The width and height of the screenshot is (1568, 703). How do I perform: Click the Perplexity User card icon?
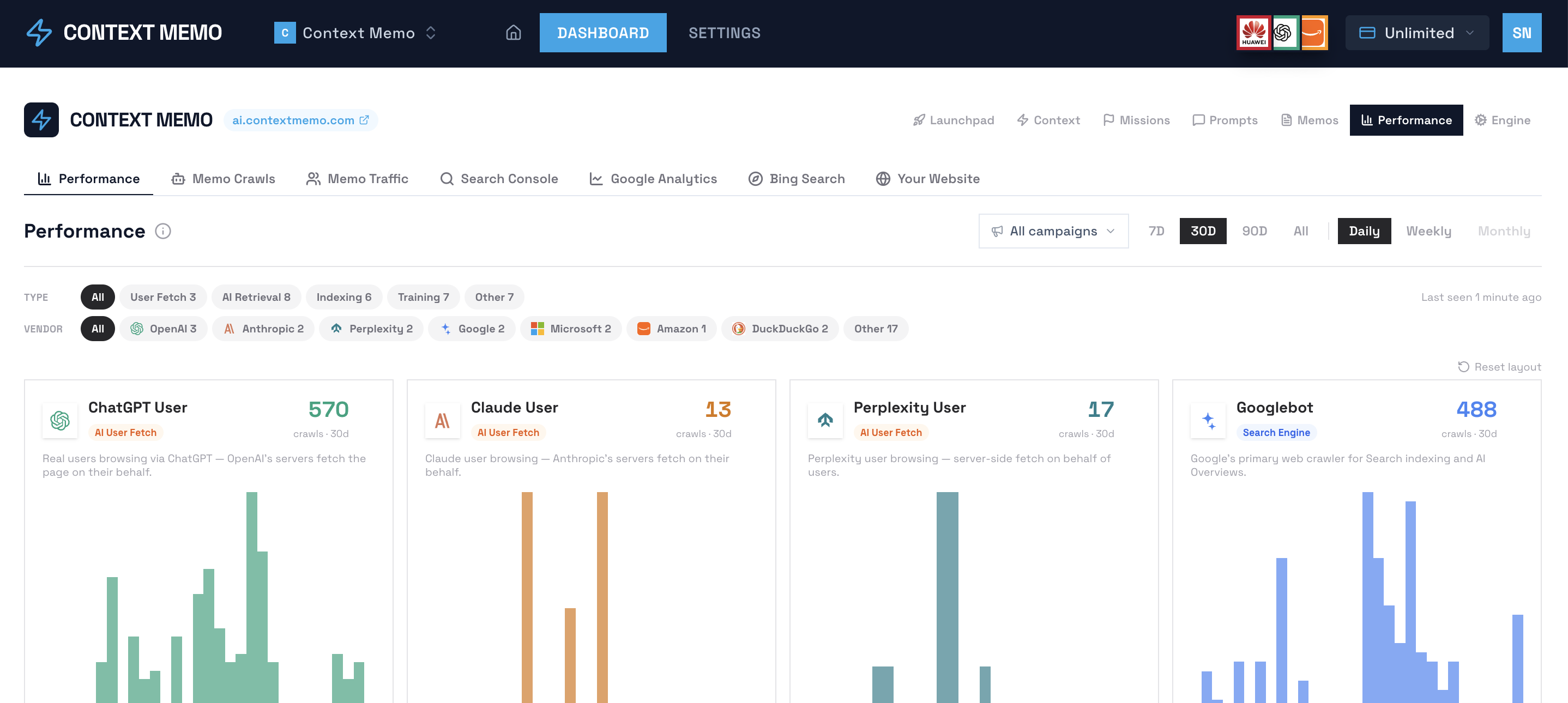point(825,420)
